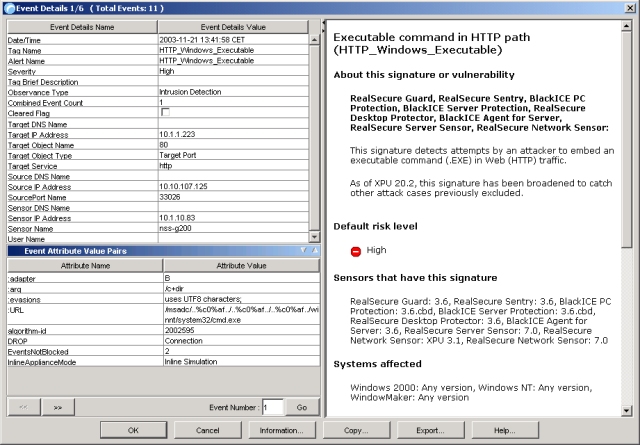The width and height of the screenshot is (640, 445).
Task: Select the Target Port value cell
Action: coord(233,155)
